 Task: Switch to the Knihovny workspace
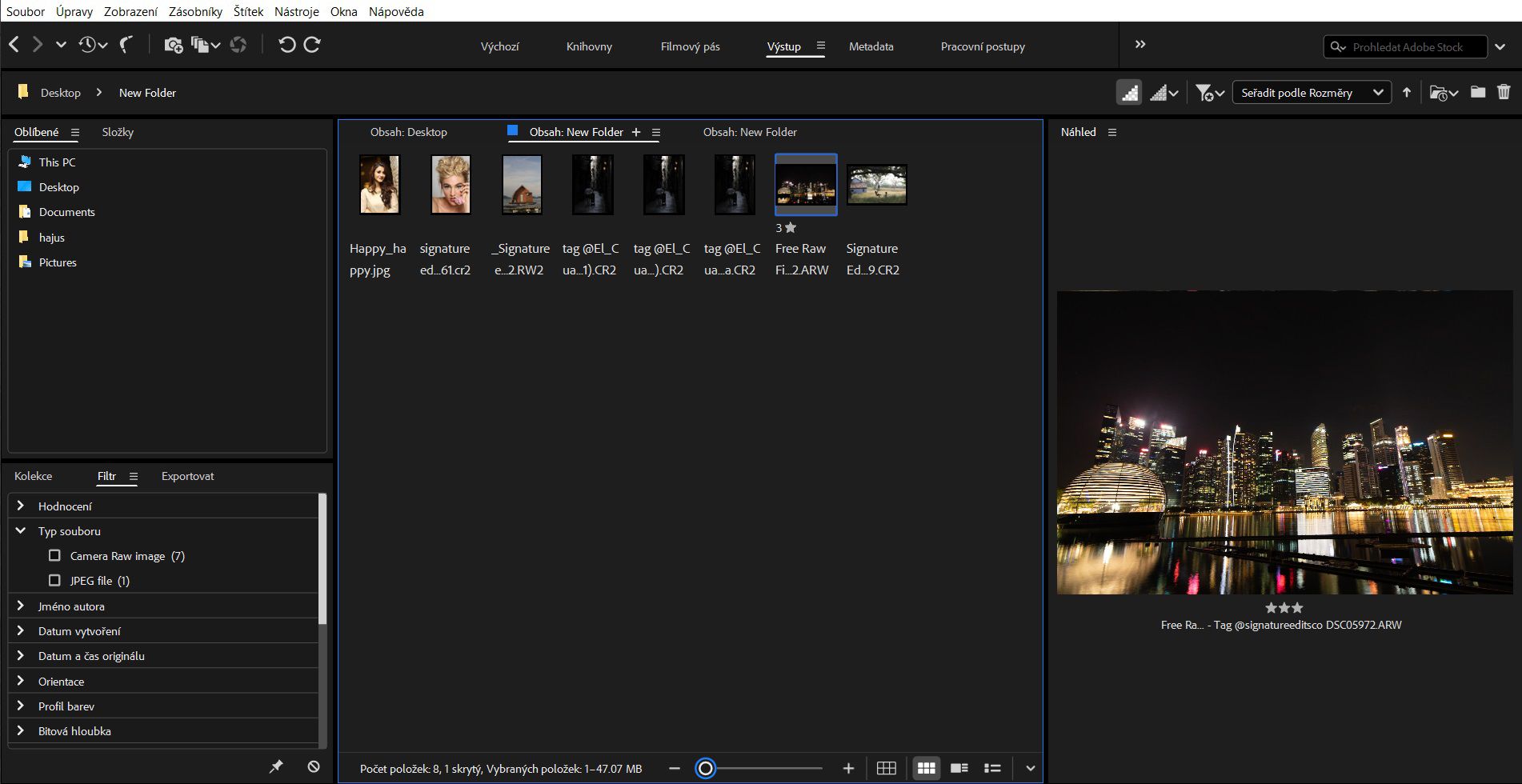[x=589, y=46]
